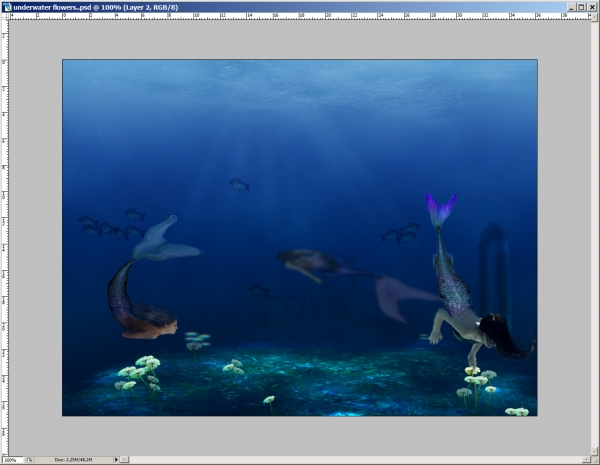Open the status bar info options arrow
This screenshot has width=600, height=465.
[x=116, y=460]
